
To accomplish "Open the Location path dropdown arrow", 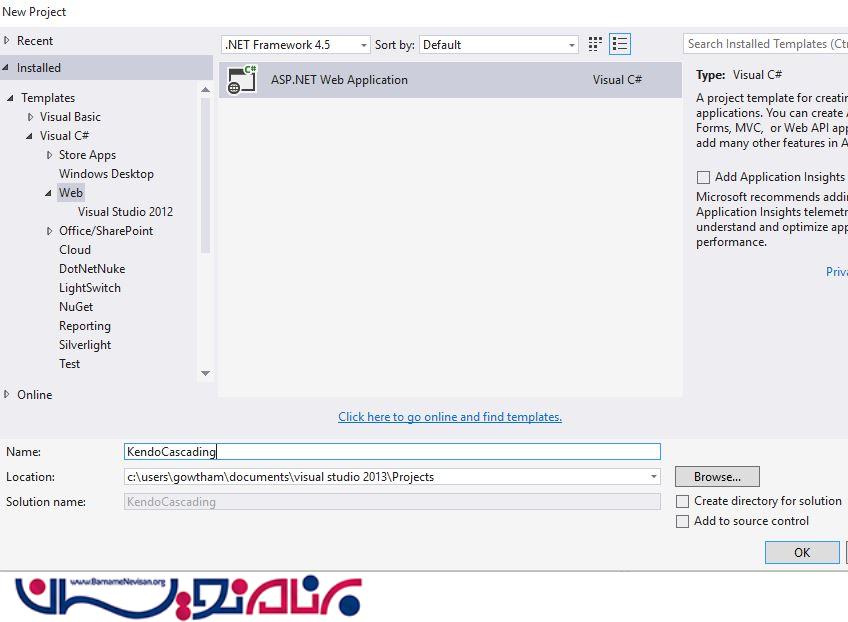I will (x=653, y=477).
